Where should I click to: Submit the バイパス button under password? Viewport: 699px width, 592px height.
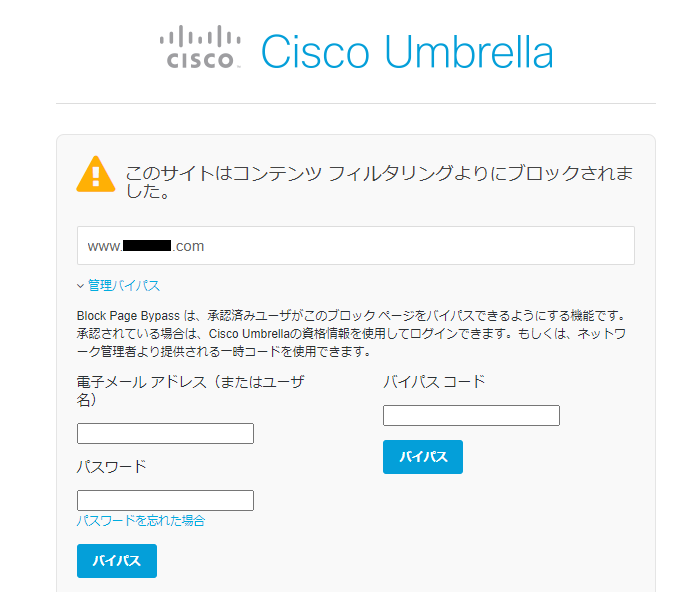click(x=117, y=561)
